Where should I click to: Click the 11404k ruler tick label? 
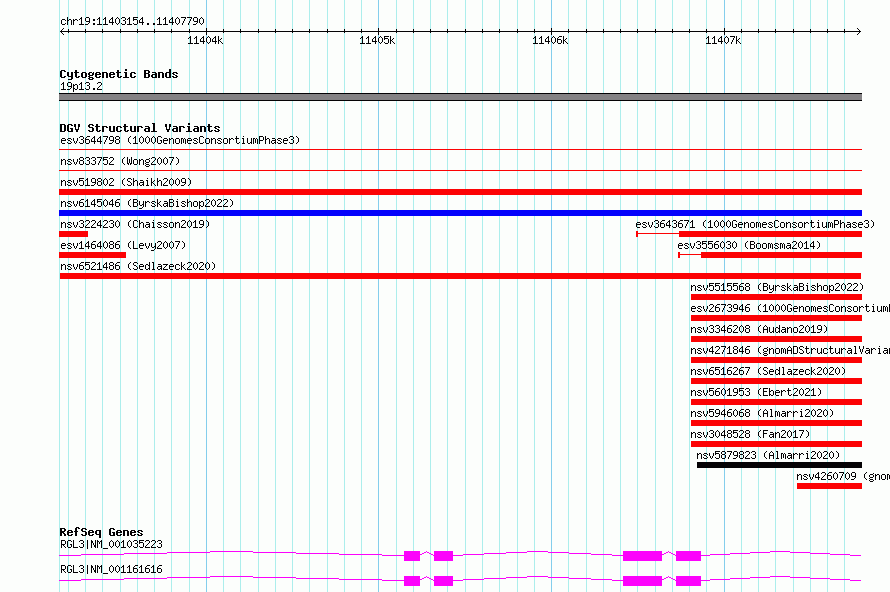(x=205, y=40)
